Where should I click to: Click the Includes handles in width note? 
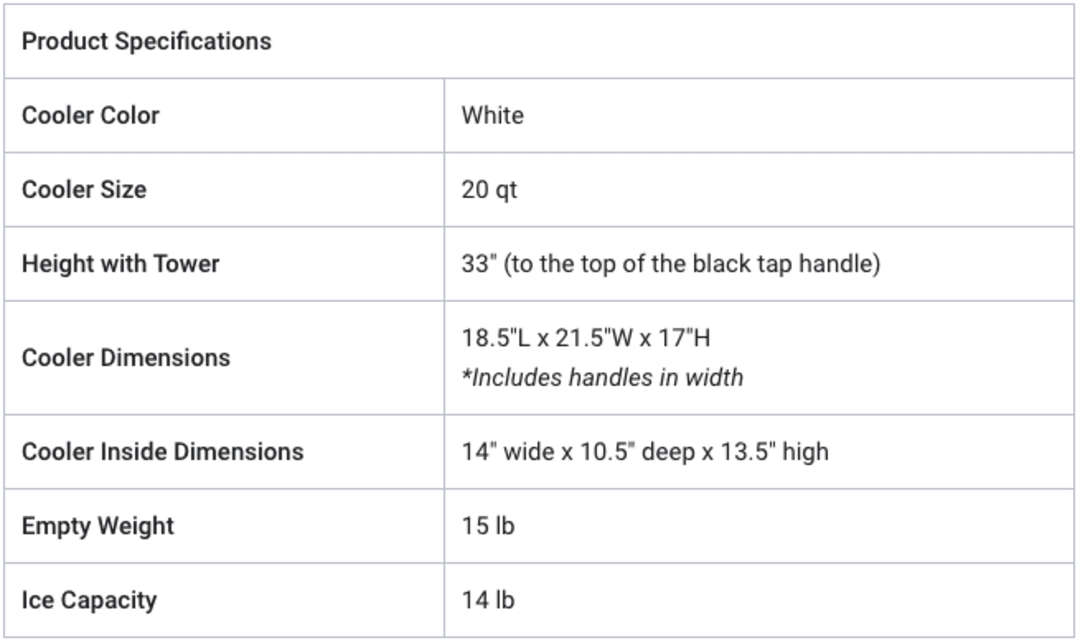(x=603, y=377)
